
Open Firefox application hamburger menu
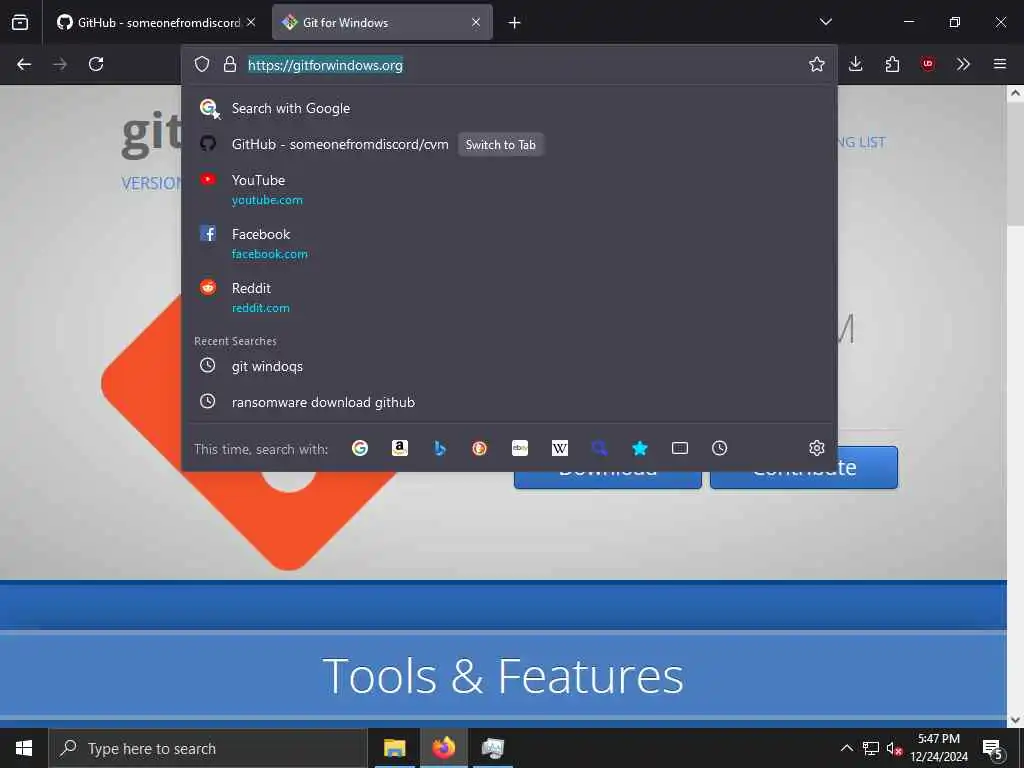[x=1000, y=64]
